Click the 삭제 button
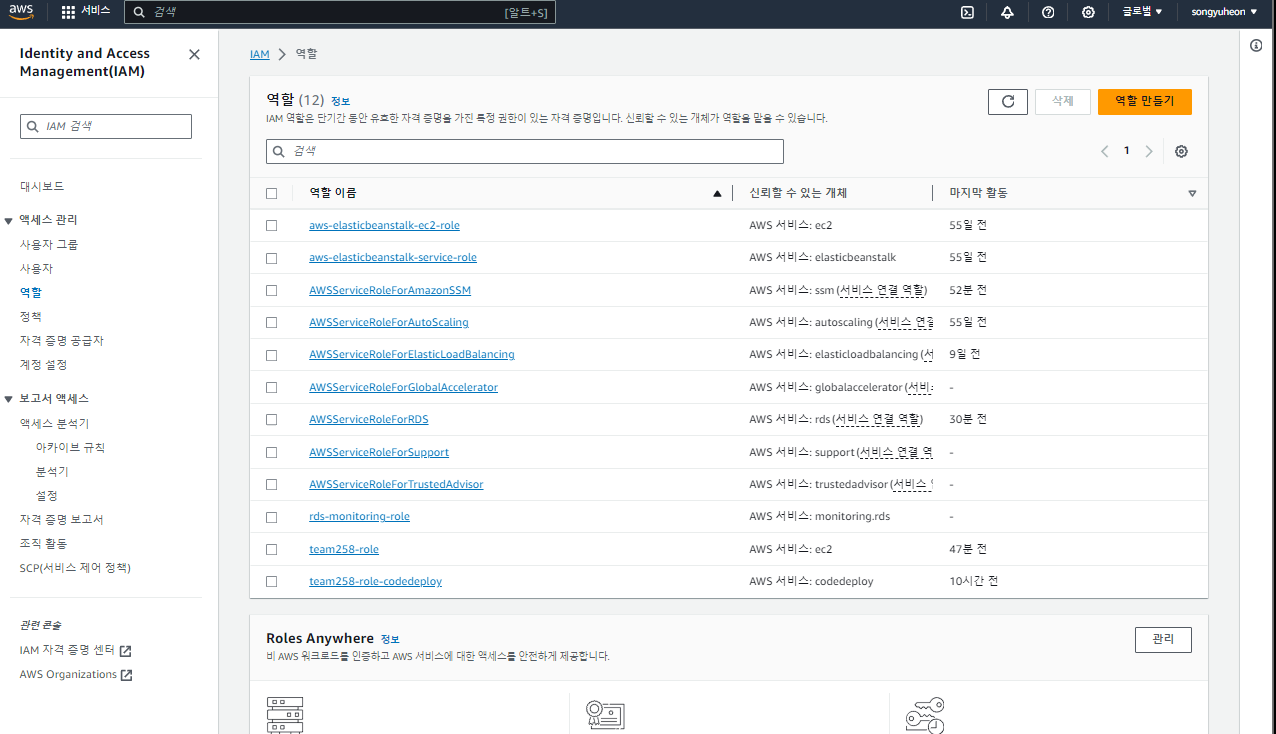Image resolution: width=1276 pixels, height=734 pixels. point(1062,101)
